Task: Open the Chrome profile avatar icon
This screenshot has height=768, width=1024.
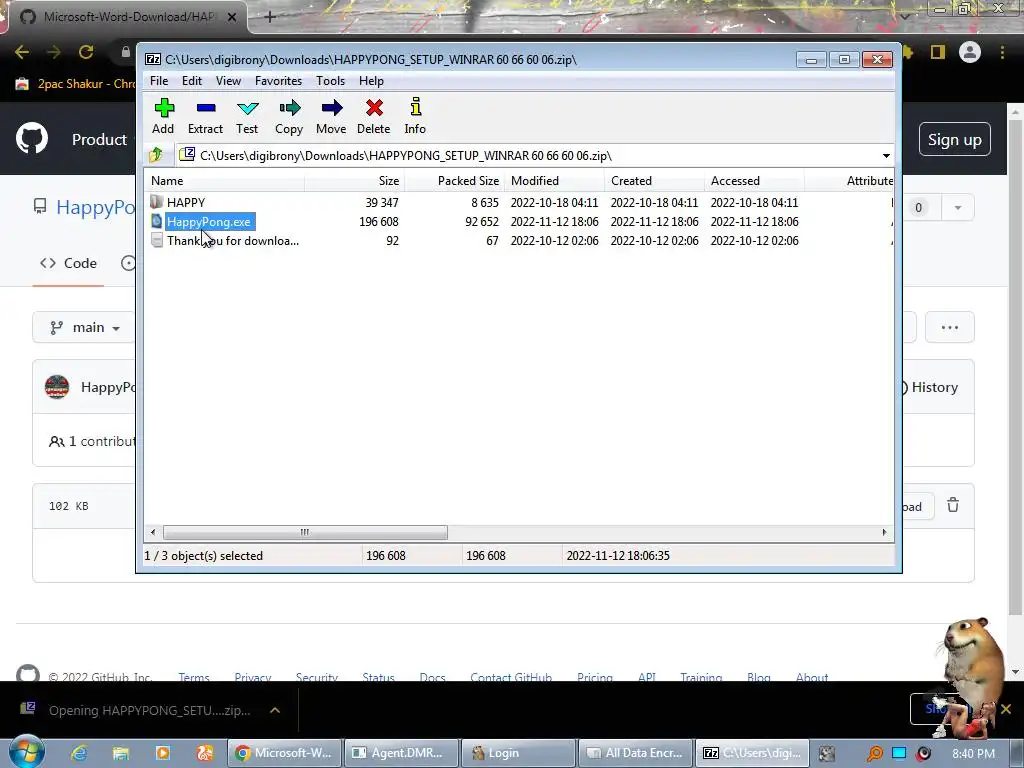Action: [x=970, y=52]
